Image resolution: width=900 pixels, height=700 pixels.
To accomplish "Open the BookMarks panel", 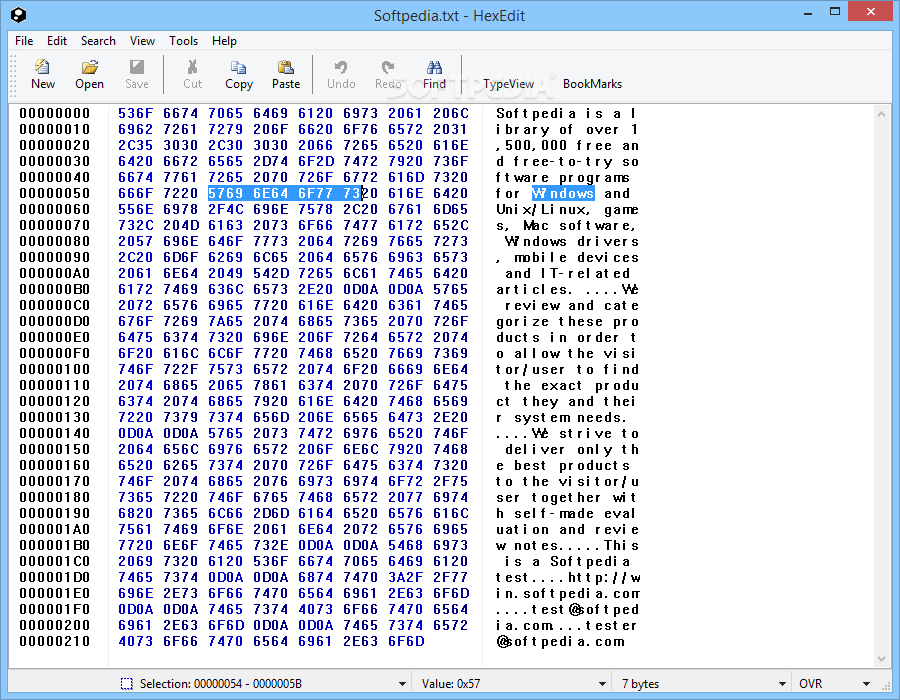I will (592, 84).
